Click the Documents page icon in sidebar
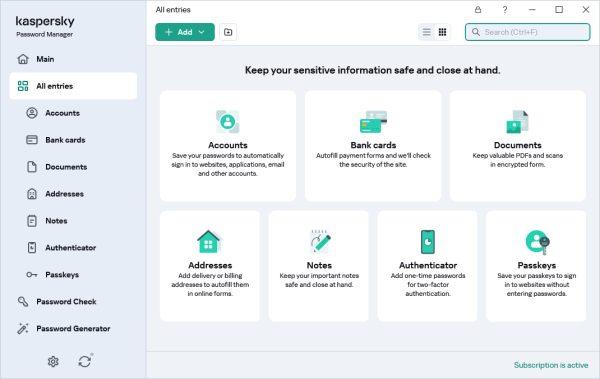The height and width of the screenshot is (379, 600). [32, 167]
